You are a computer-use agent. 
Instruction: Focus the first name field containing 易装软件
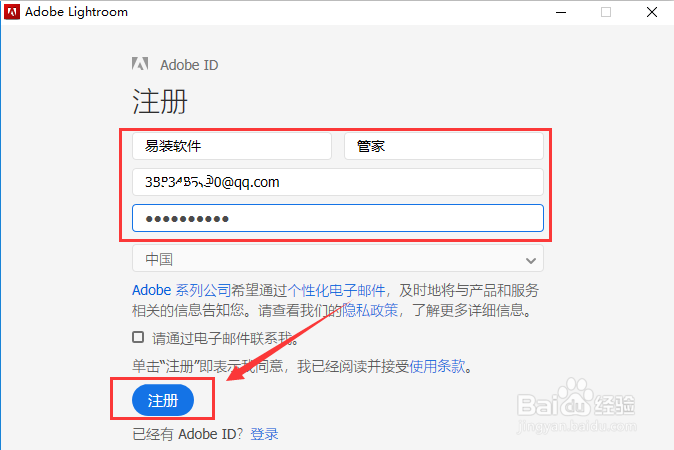232,146
